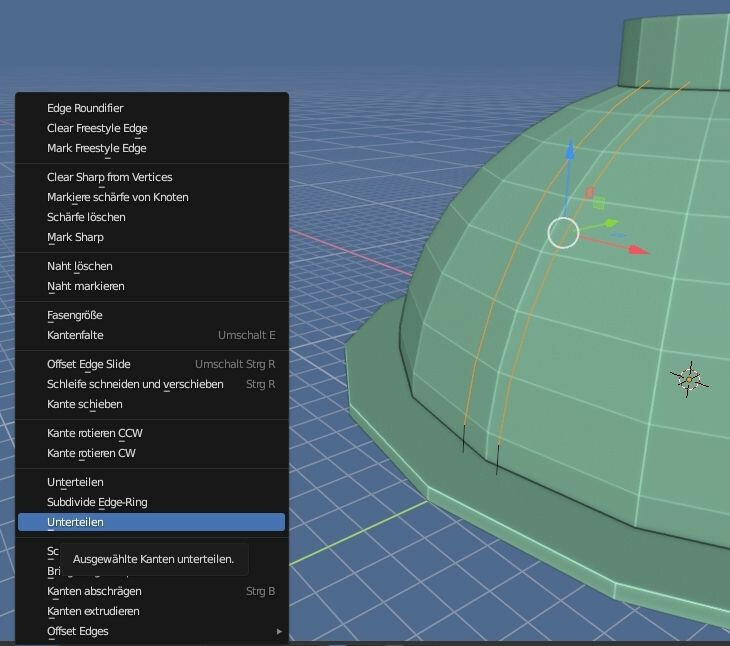Click the red X-axis gizmo arrow
Viewport: 730px width, 646px height.
click(639, 250)
